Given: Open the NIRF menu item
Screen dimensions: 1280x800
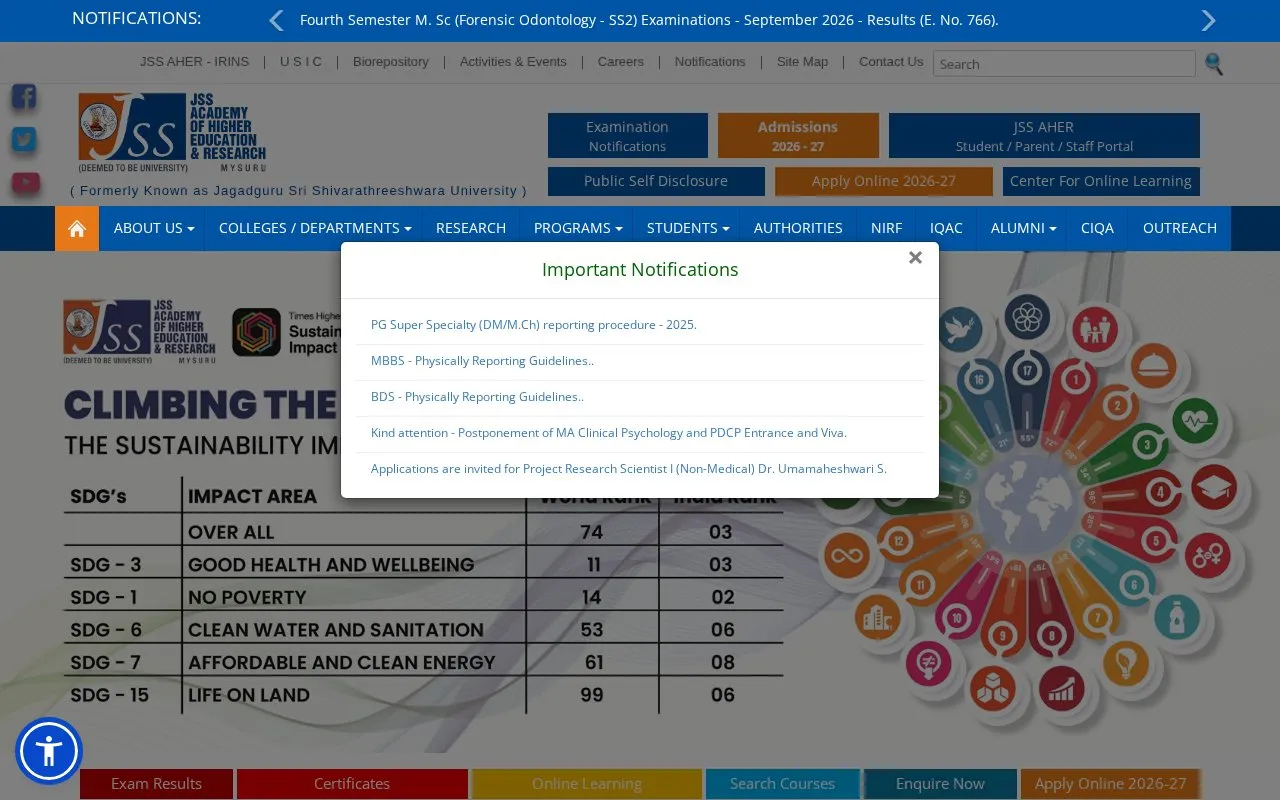Looking at the screenshot, I should [x=886, y=228].
